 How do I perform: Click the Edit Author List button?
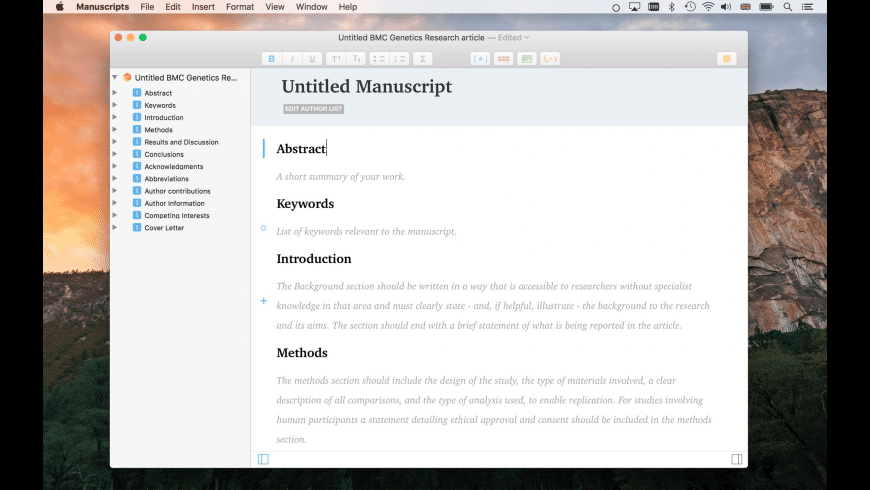[313, 109]
